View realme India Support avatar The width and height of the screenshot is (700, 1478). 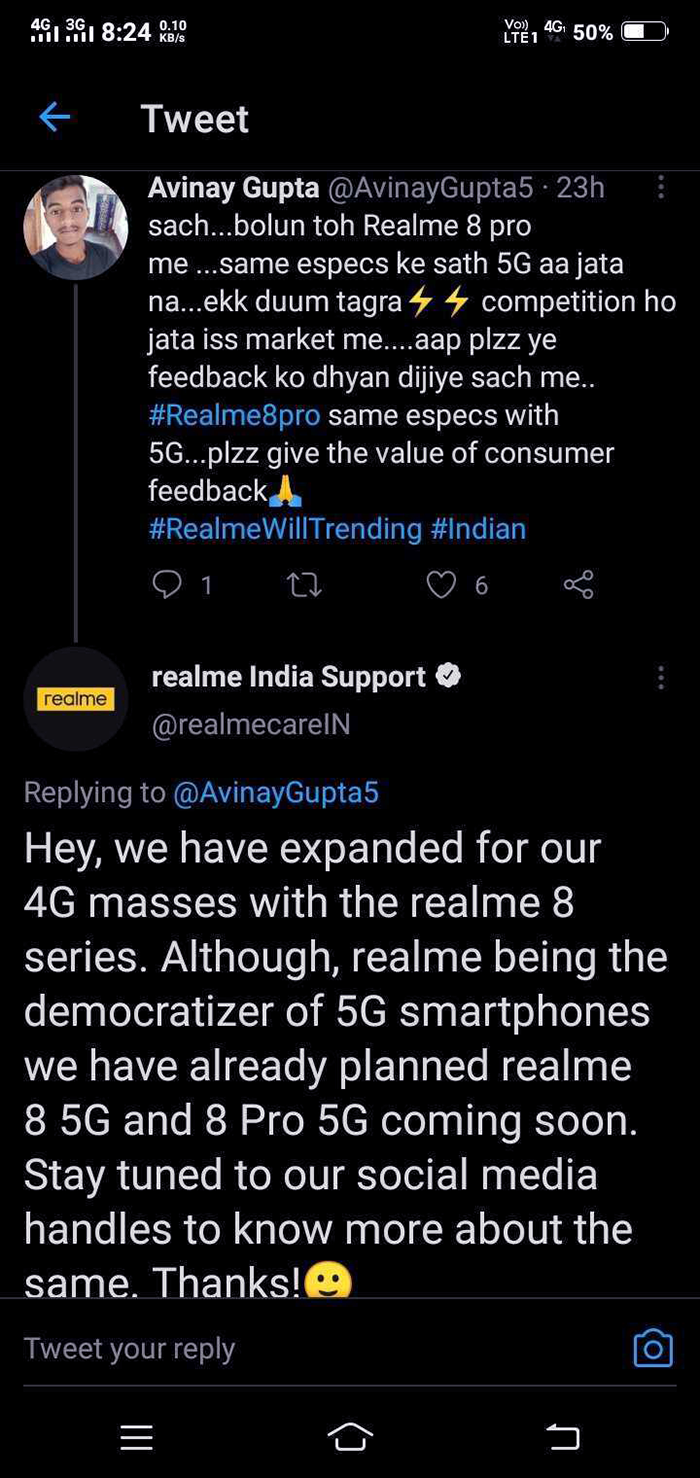(76, 699)
